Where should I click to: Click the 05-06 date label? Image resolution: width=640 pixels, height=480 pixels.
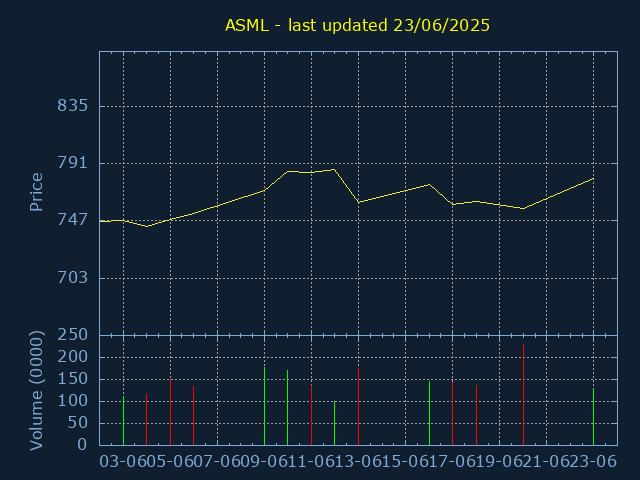pyautogui.click(x=170, y=462)
